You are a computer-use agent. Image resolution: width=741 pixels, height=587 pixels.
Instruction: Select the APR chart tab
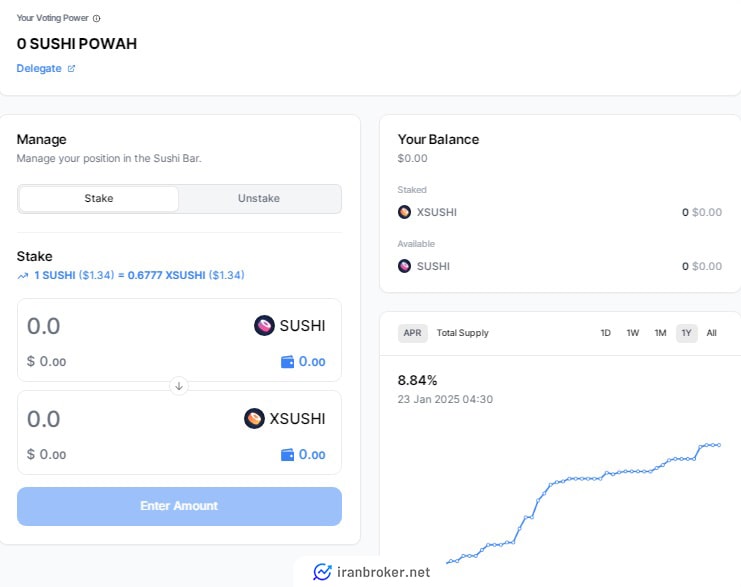pos(413,333)
